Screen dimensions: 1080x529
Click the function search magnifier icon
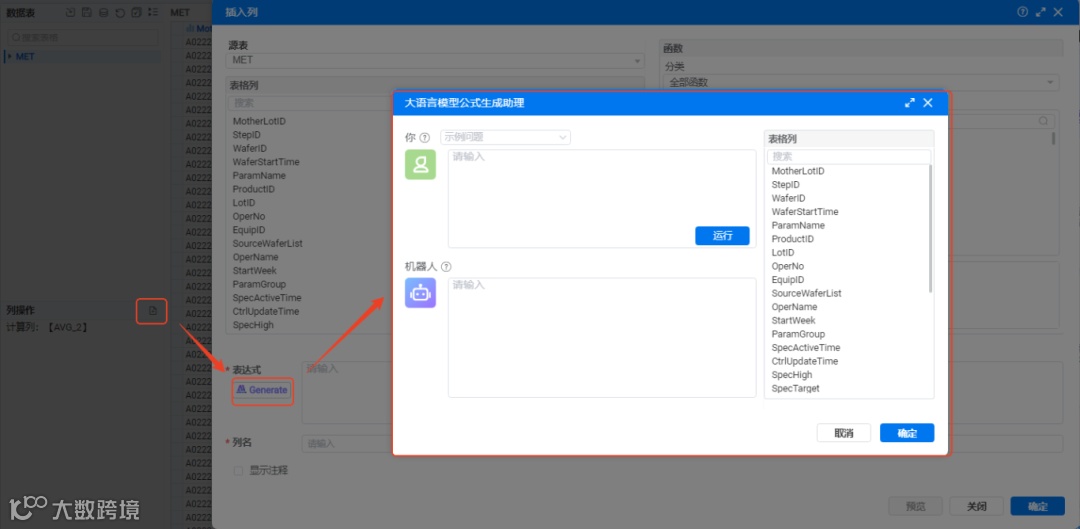coord(1044,121)
